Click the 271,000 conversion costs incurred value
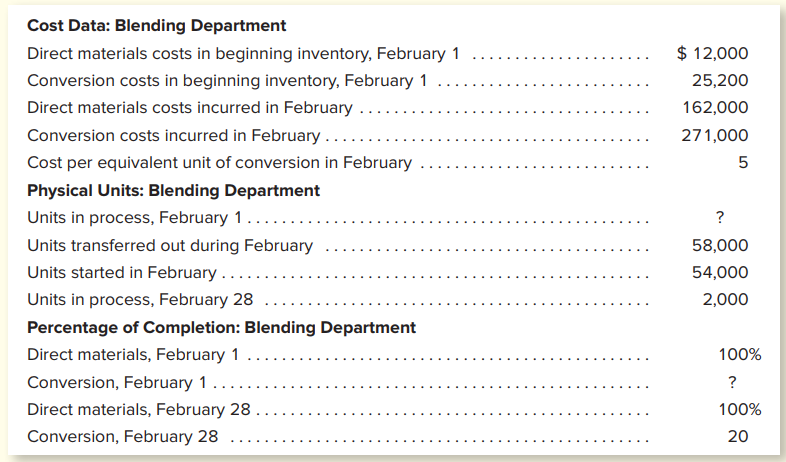 point(715,135)
